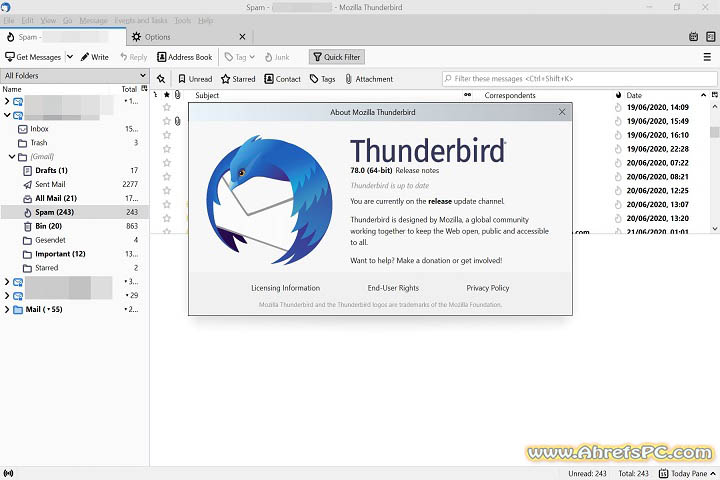720x480 pixels.
Task: Toggle the Unread quick filter
Action: [x=195, y=79]
